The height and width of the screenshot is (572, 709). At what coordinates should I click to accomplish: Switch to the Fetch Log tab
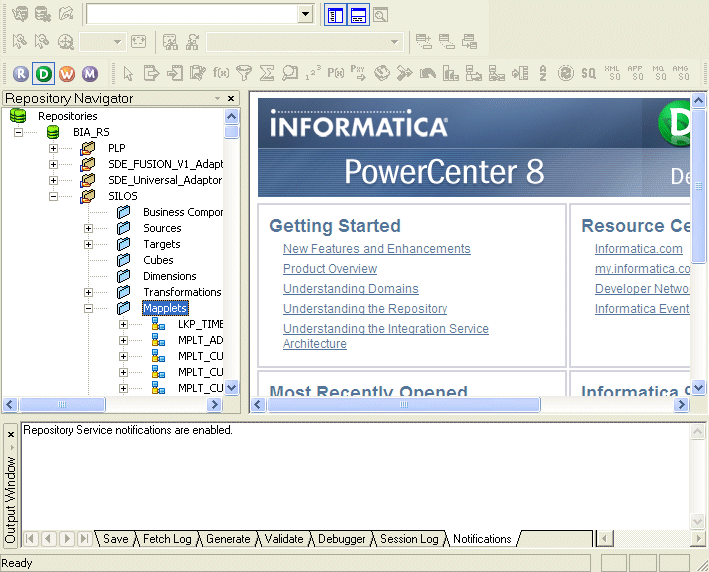(x=167, y=539)
